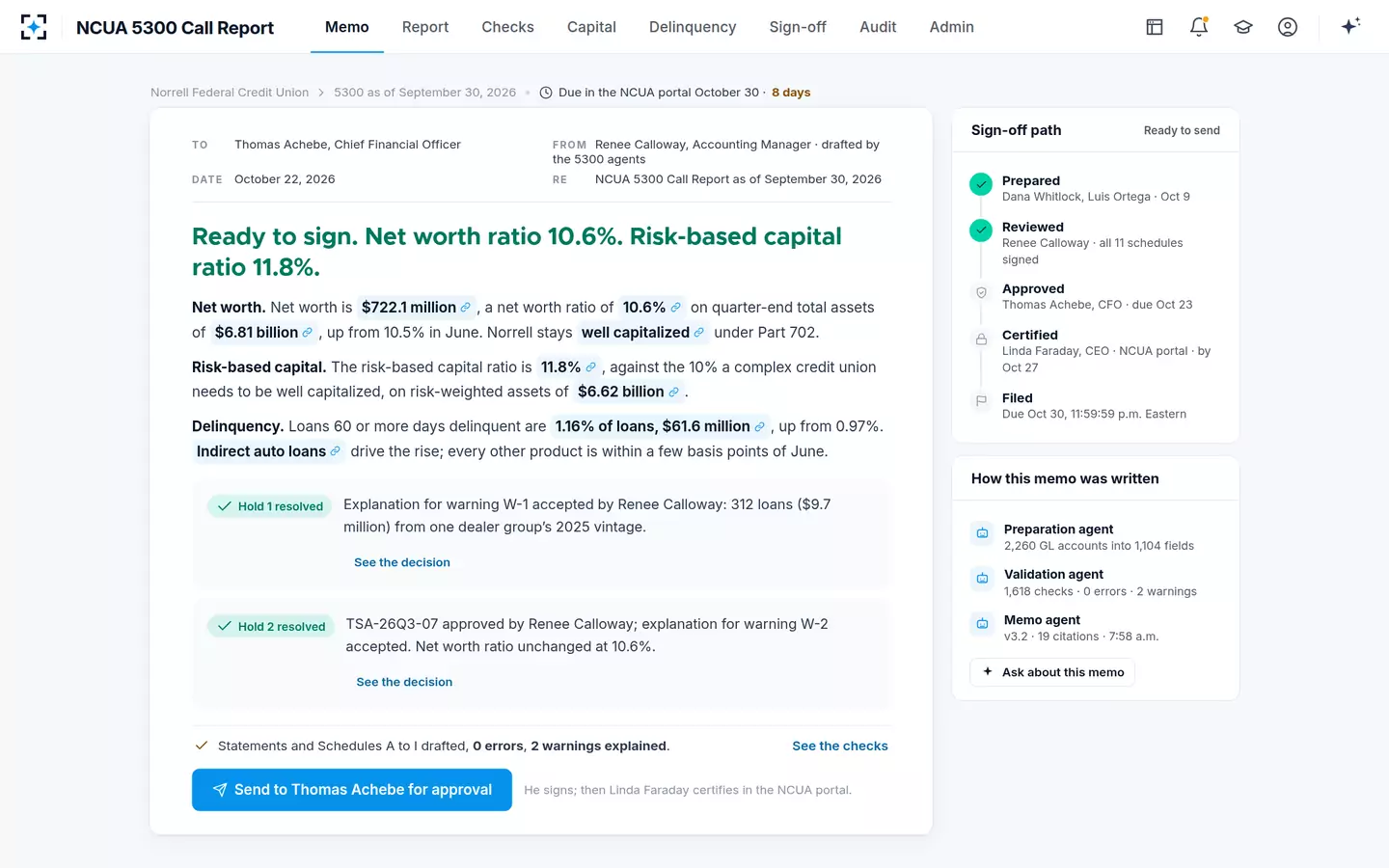Click the 1.16% of loans, $61.6 million citation
The height and width of the screenshot is (868, 1389).
660,426
